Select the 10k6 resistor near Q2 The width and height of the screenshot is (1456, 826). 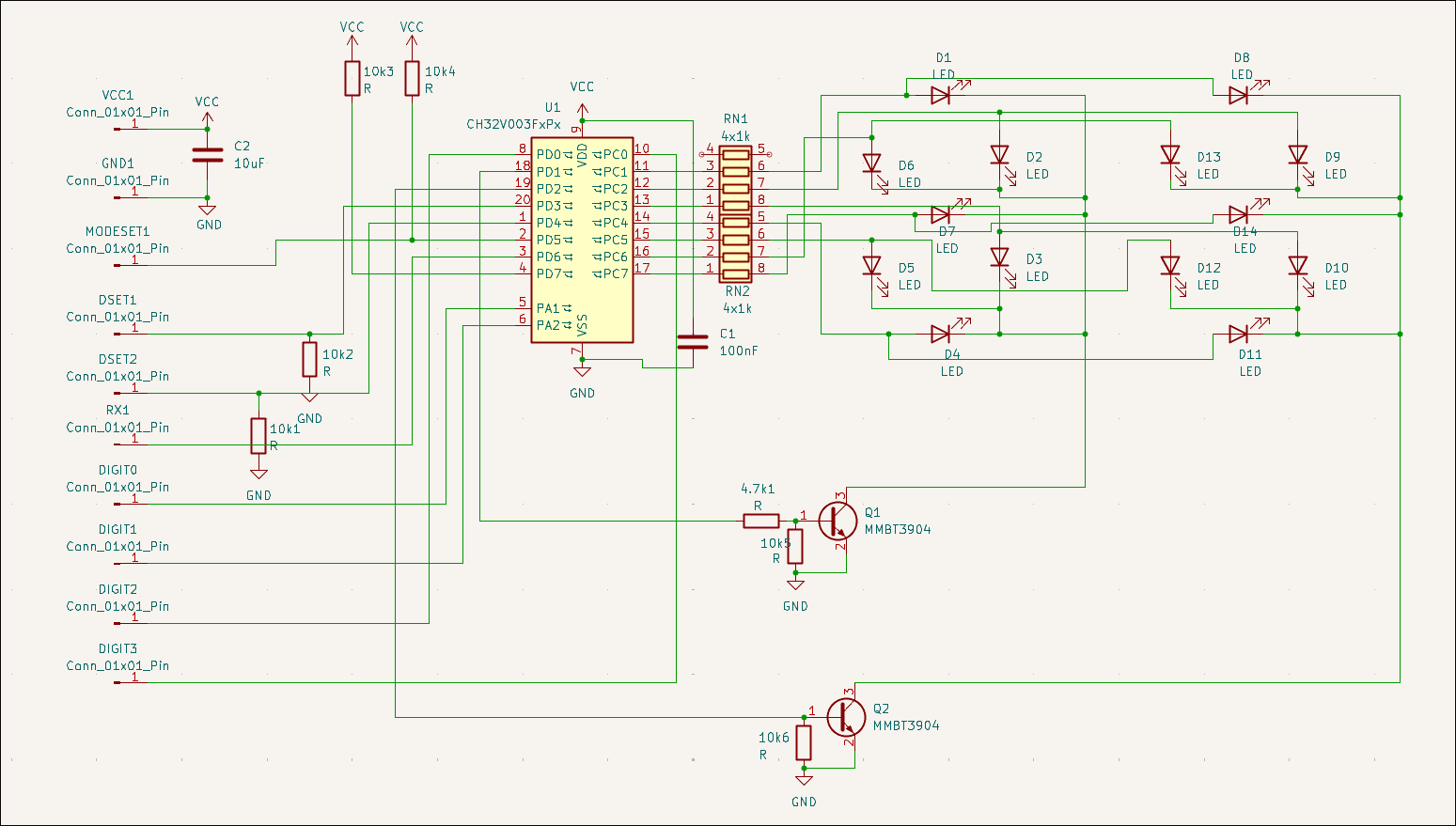(804, 742)
